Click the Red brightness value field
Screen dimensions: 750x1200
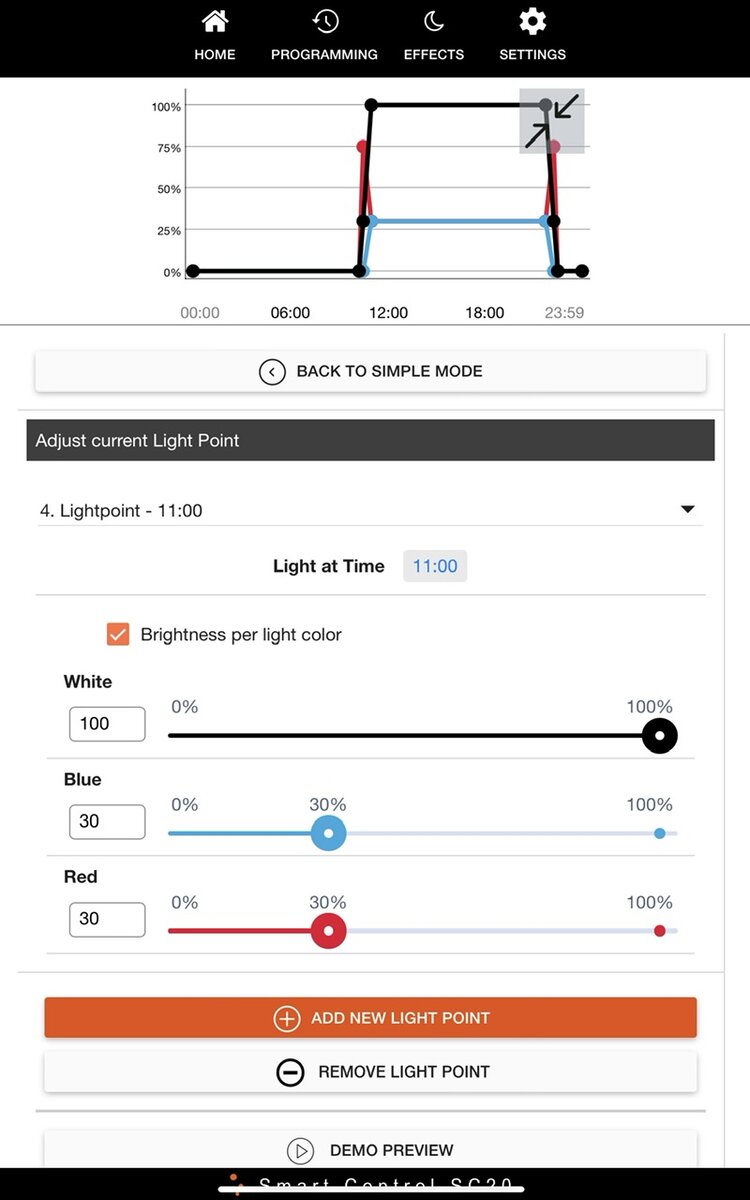(107, 919)
